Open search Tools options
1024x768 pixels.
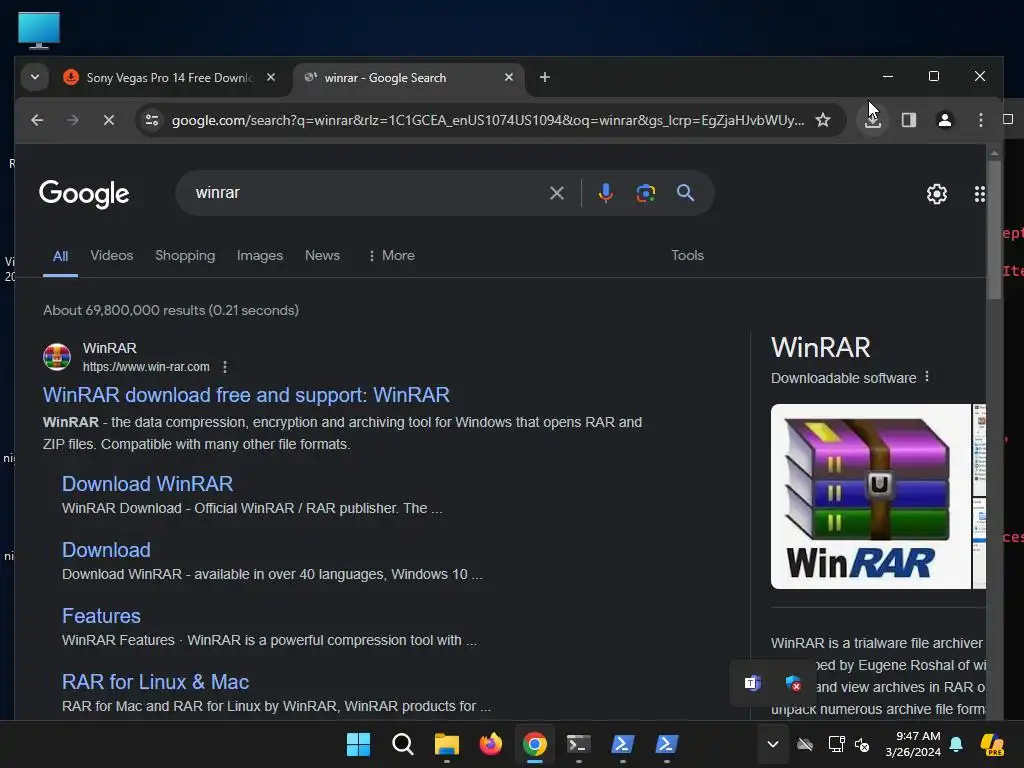click(688, 255)
